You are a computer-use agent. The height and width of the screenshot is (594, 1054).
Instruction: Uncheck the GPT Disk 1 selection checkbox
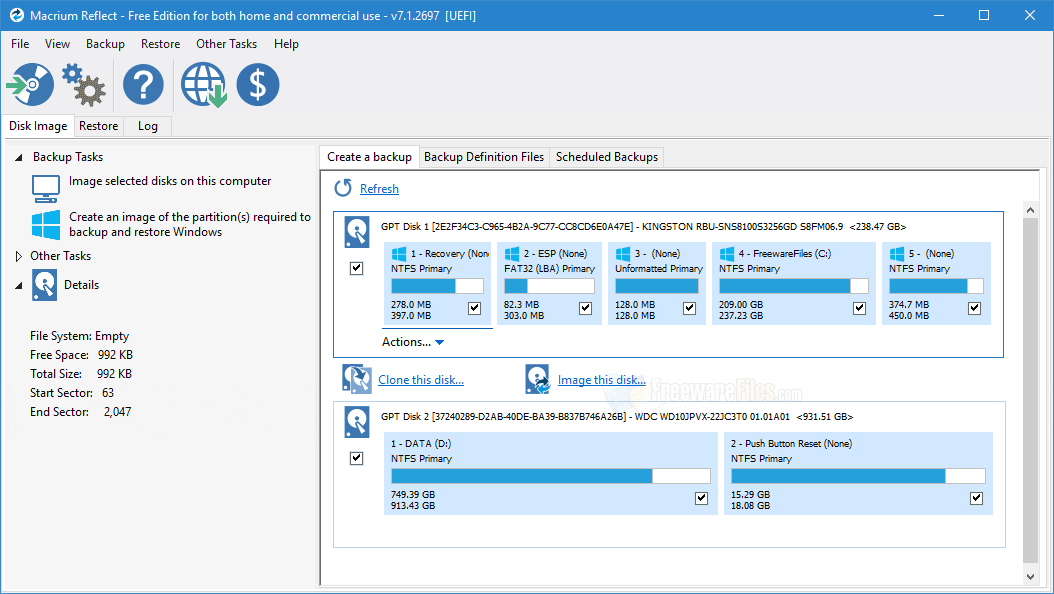pyautogui.click(x=357, y=268)
